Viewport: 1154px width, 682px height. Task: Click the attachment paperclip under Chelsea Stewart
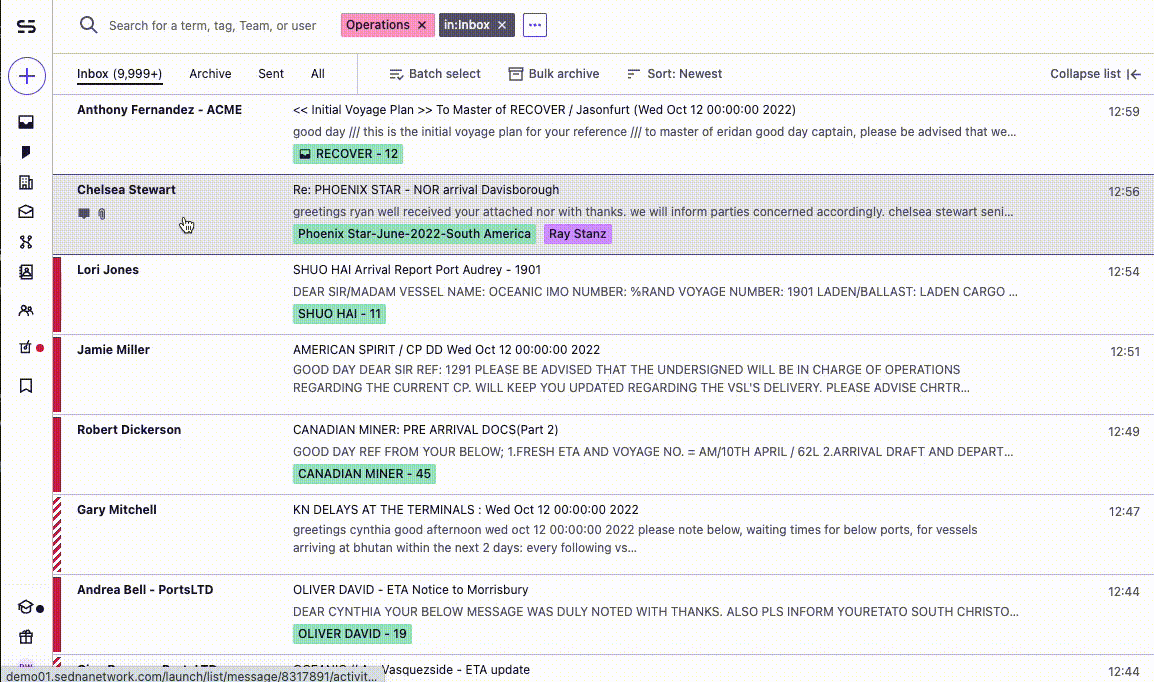tap(102, 213)
